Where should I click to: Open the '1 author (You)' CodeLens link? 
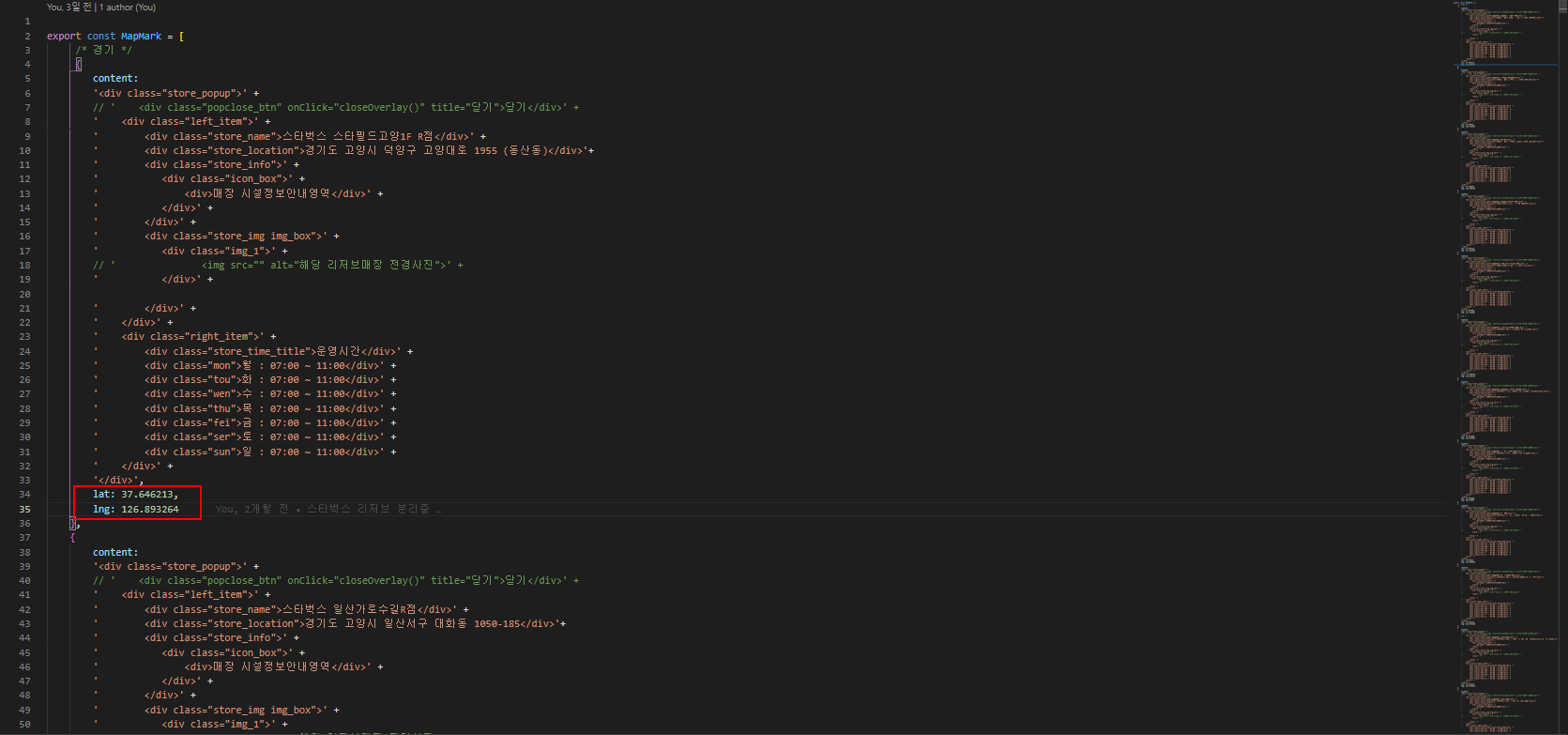[x=128, y=8]
